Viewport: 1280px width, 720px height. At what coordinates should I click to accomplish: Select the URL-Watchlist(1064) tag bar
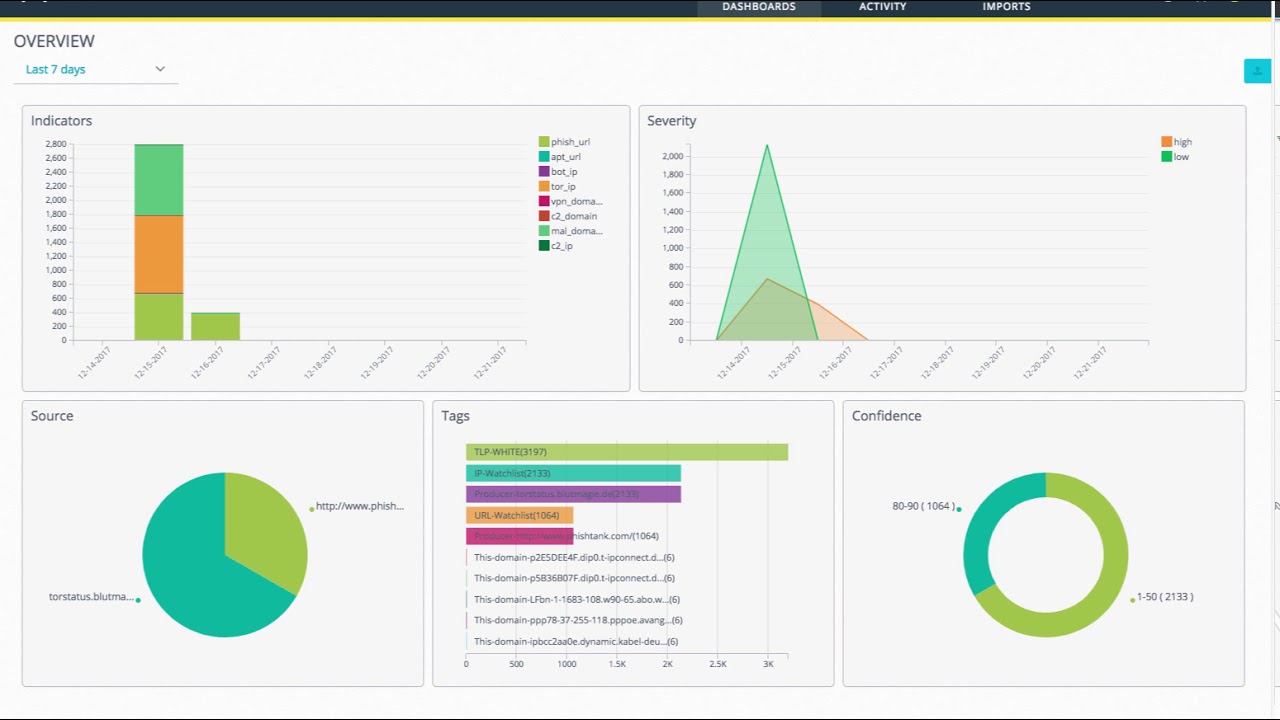[519, 515]
